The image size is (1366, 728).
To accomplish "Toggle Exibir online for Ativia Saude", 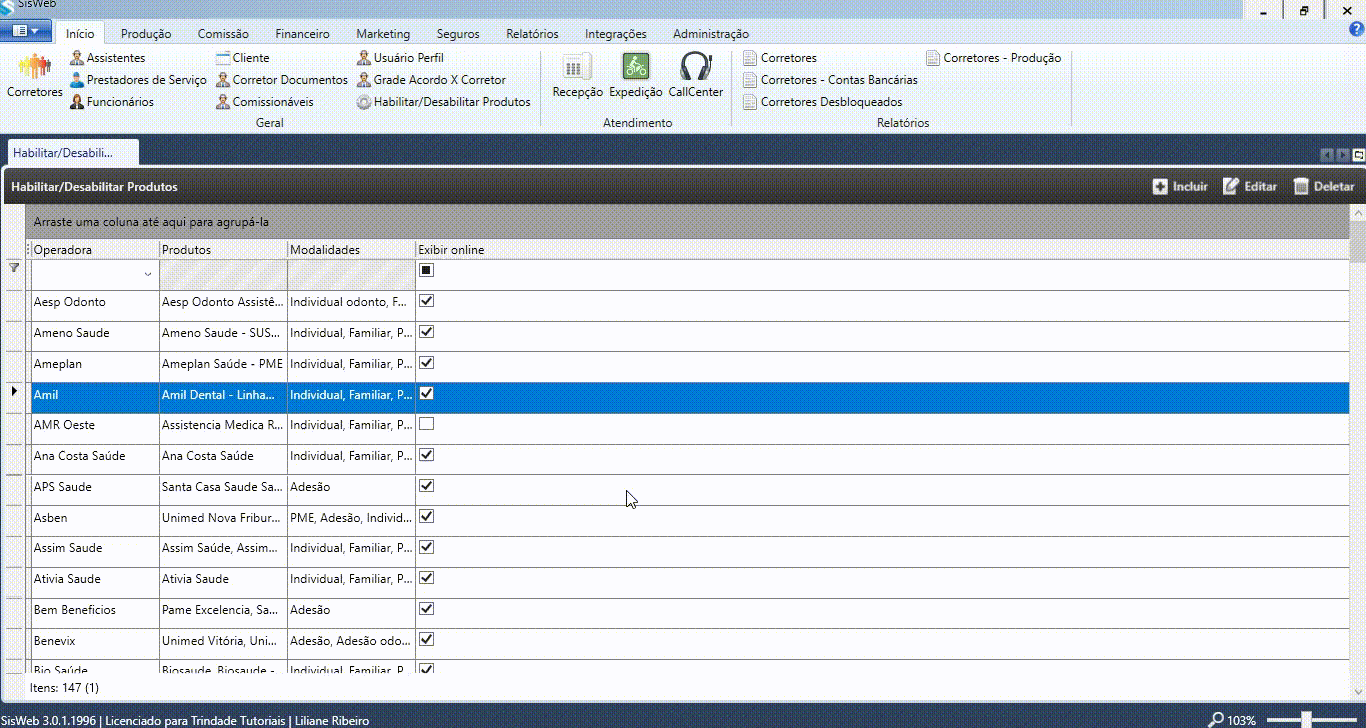I will 427,578.
